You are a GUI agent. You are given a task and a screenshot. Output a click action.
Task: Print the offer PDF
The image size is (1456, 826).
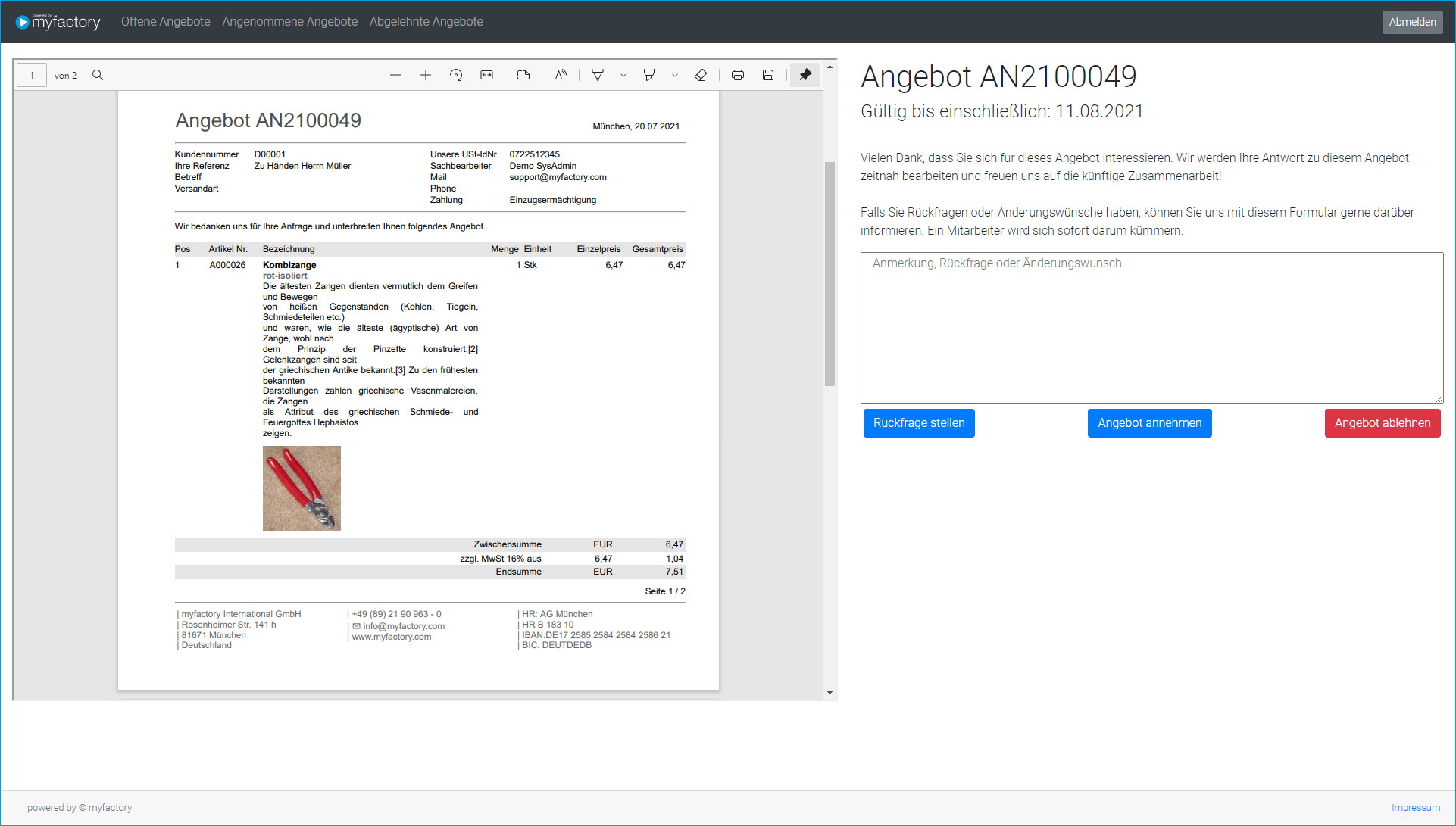pos(738,75)
